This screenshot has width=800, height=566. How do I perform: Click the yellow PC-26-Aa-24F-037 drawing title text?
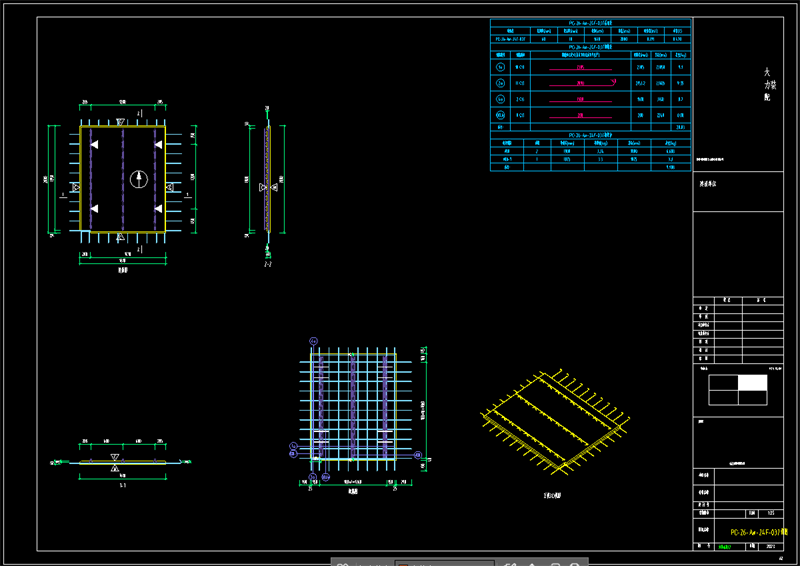(x=759, y=532)
